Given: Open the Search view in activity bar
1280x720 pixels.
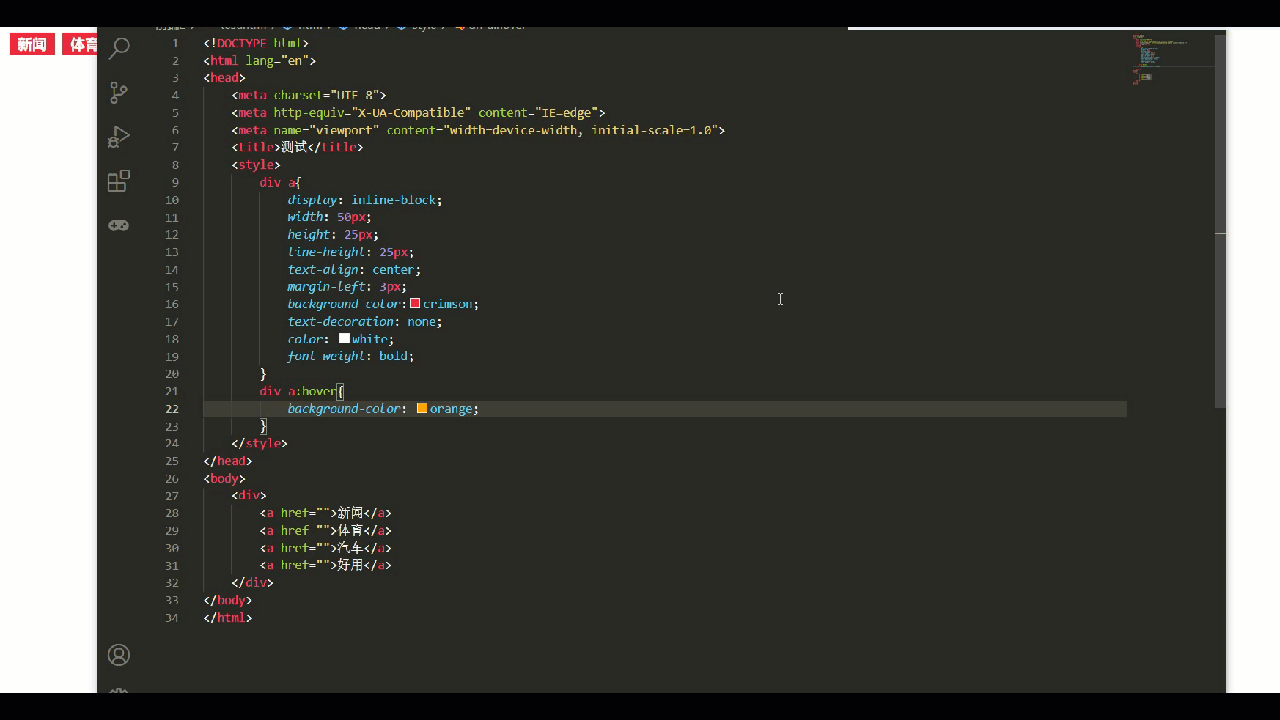Looking at the screenshot, I should (x=119, y=48).
